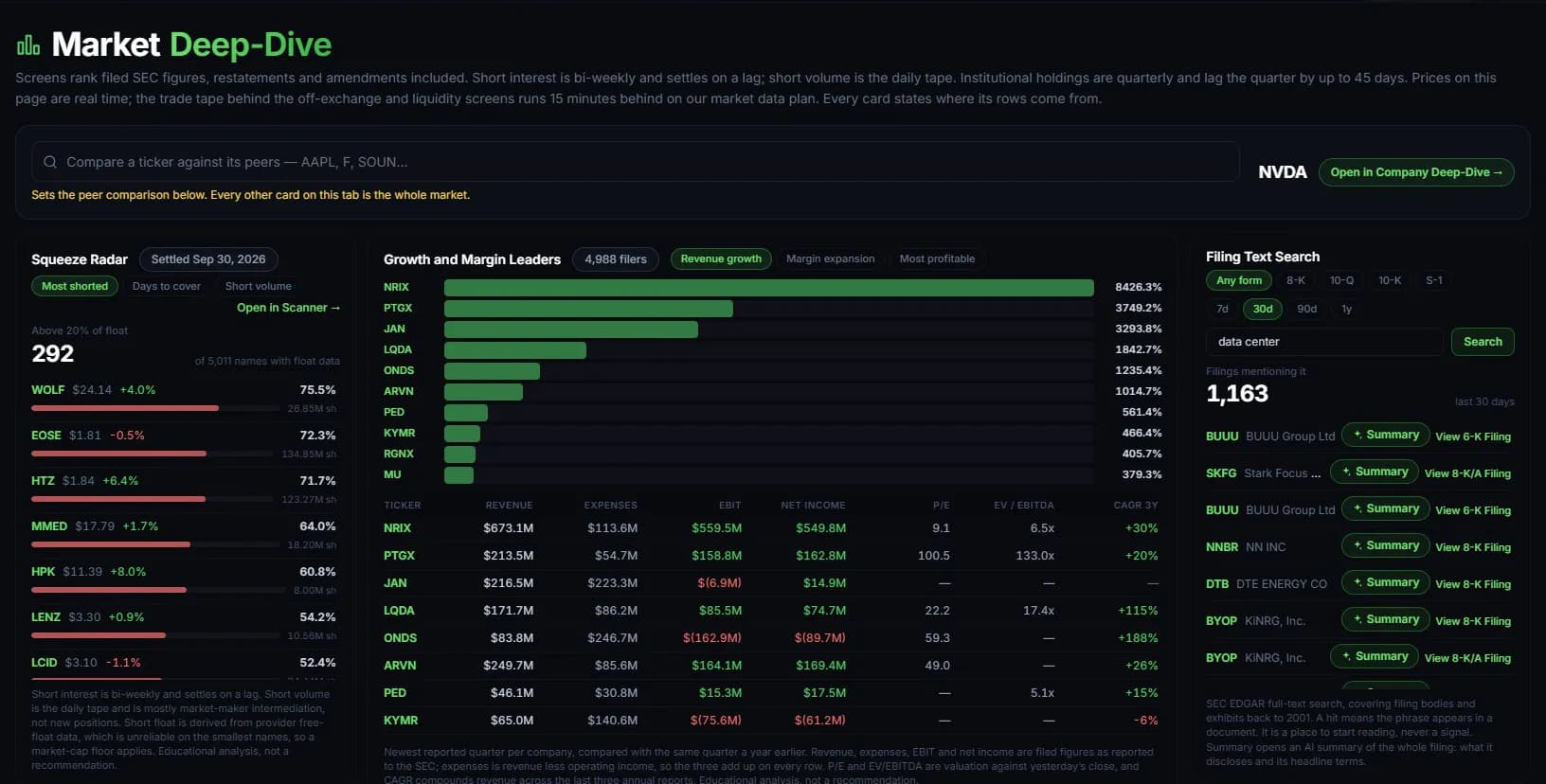Click the Market Deep-Dive bar chart logo icon

(28, 45)
